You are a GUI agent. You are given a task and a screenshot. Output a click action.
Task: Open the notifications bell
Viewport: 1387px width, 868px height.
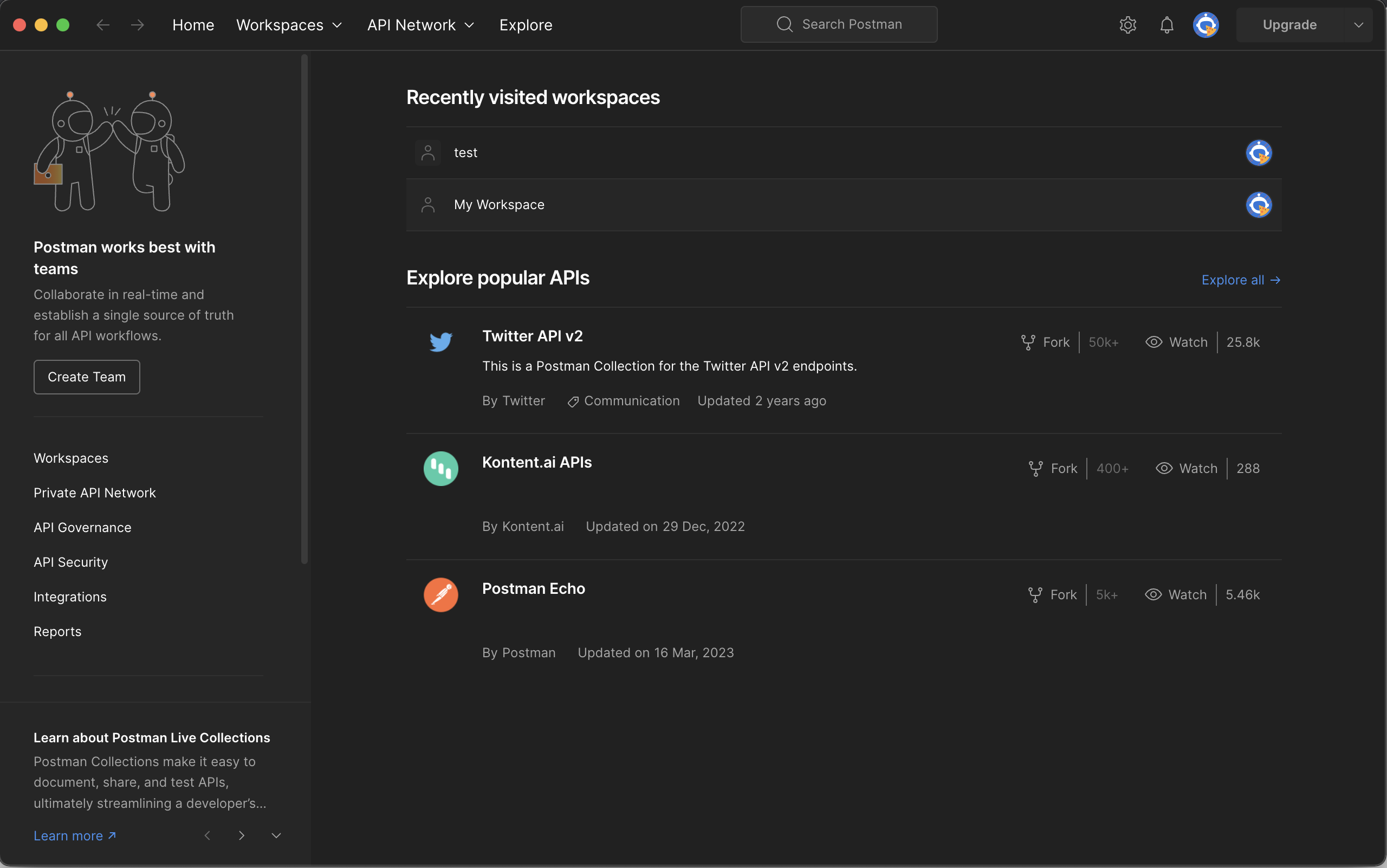pyautogui.click(x=1166, y=25)
